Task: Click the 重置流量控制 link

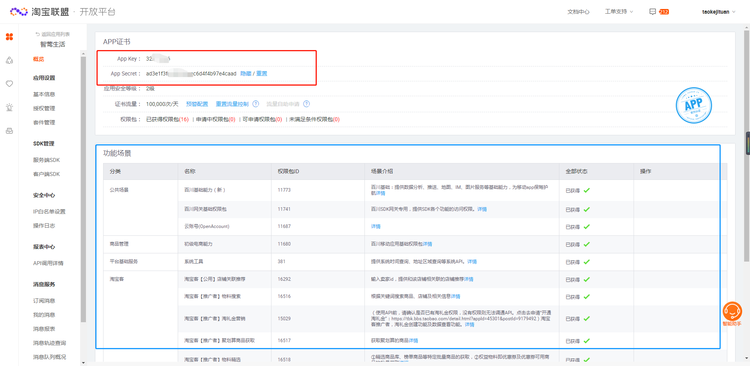Action: (232, 104)
